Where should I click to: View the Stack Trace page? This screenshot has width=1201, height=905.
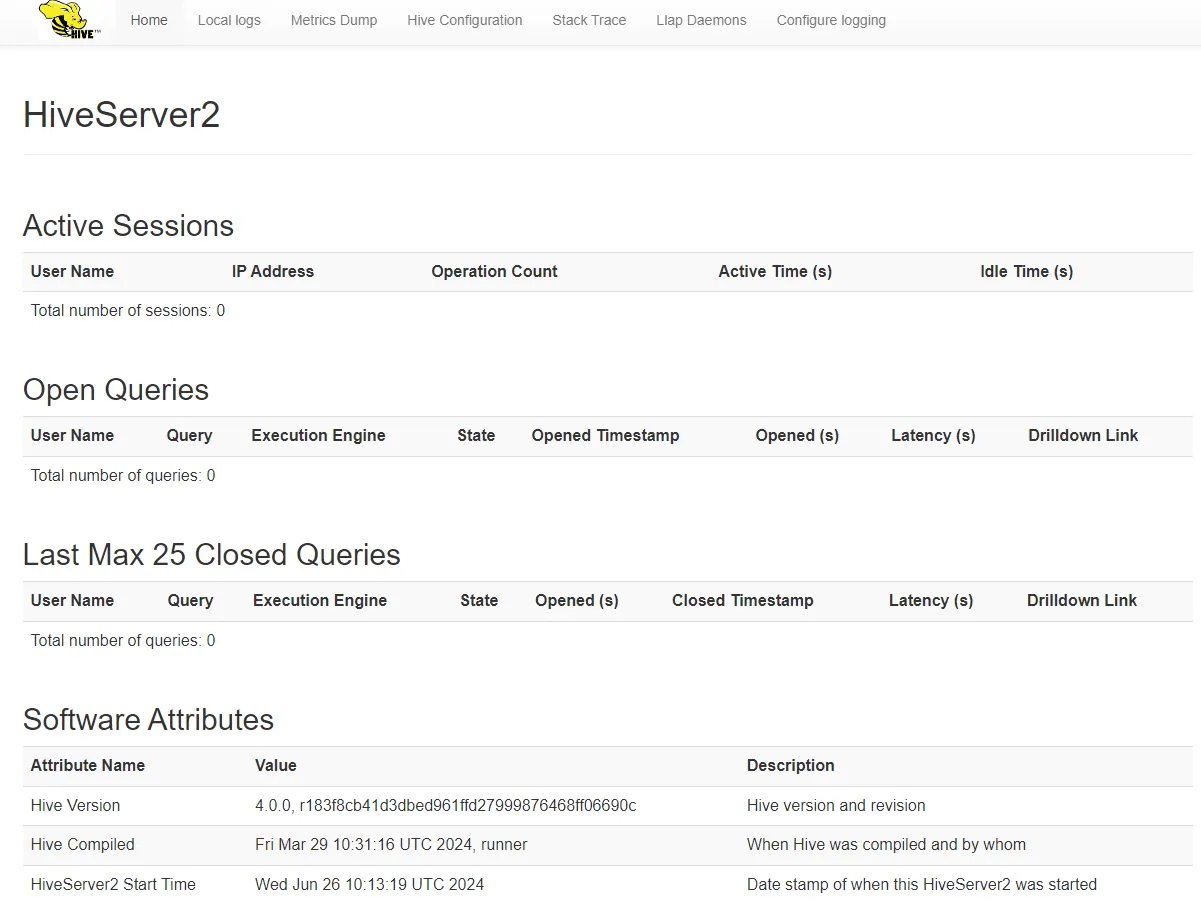[589, 20]
